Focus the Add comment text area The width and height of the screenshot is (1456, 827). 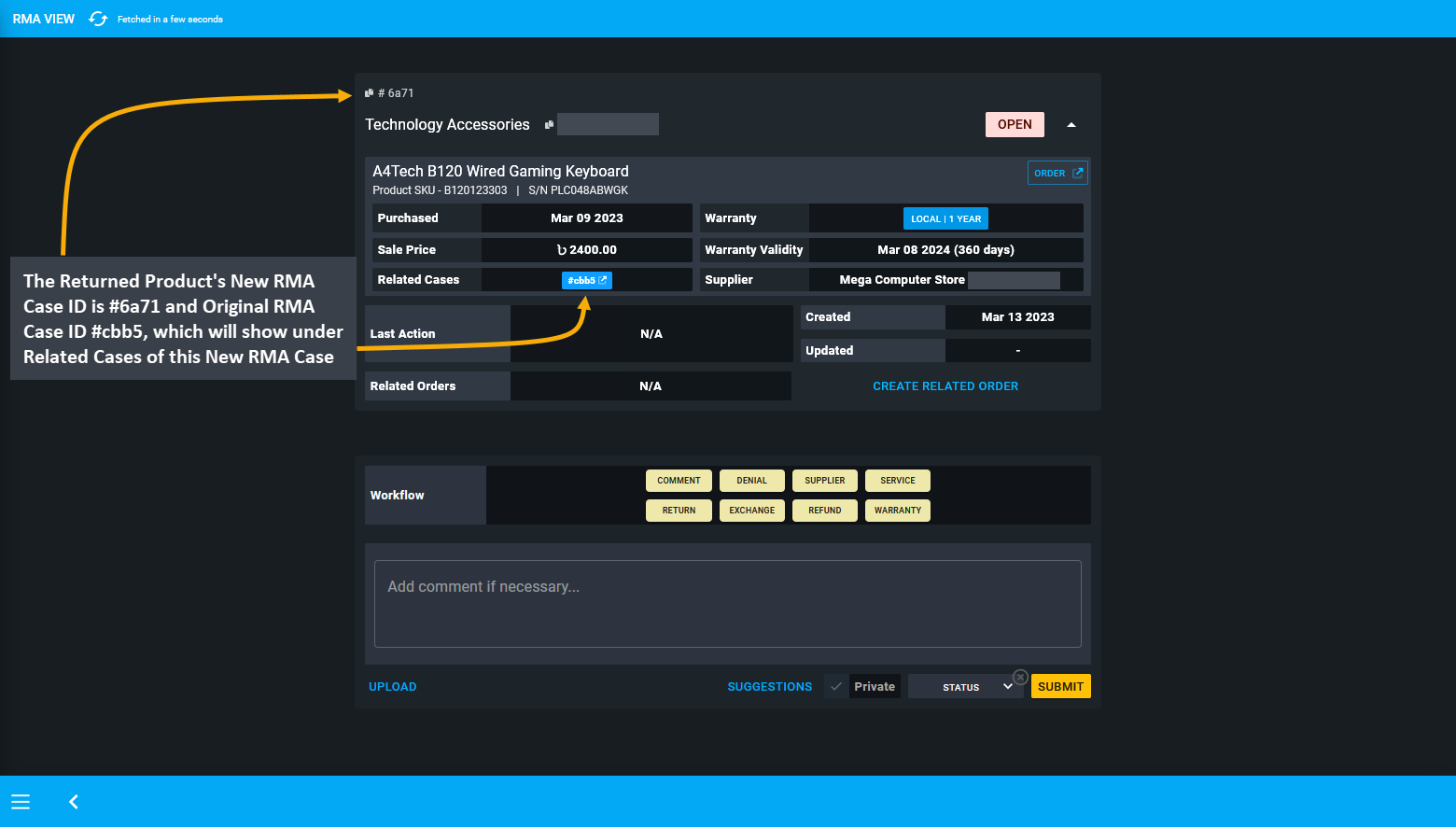pyautogui.click(x=728, y=604)
